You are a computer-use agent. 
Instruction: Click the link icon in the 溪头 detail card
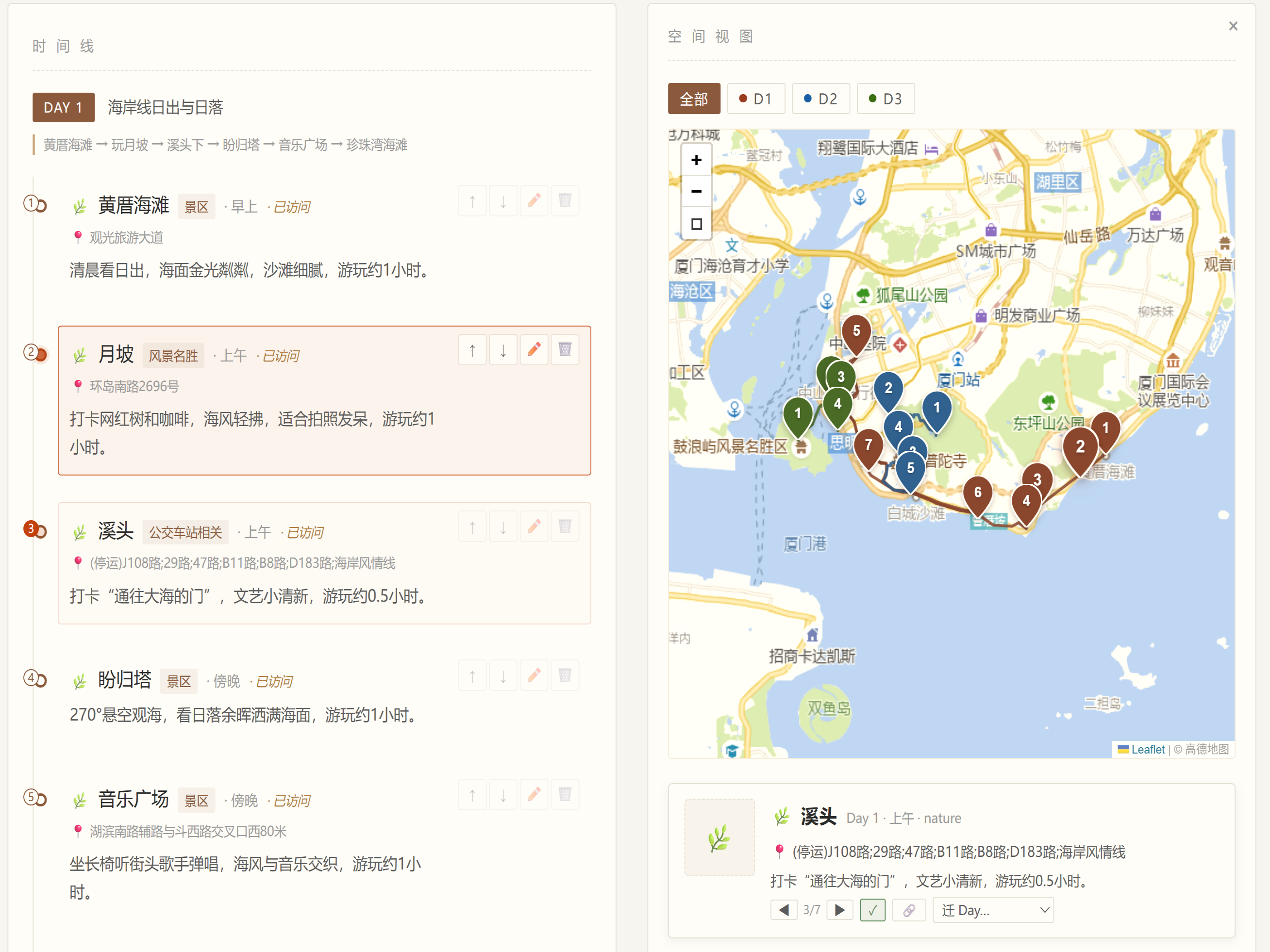908,910
